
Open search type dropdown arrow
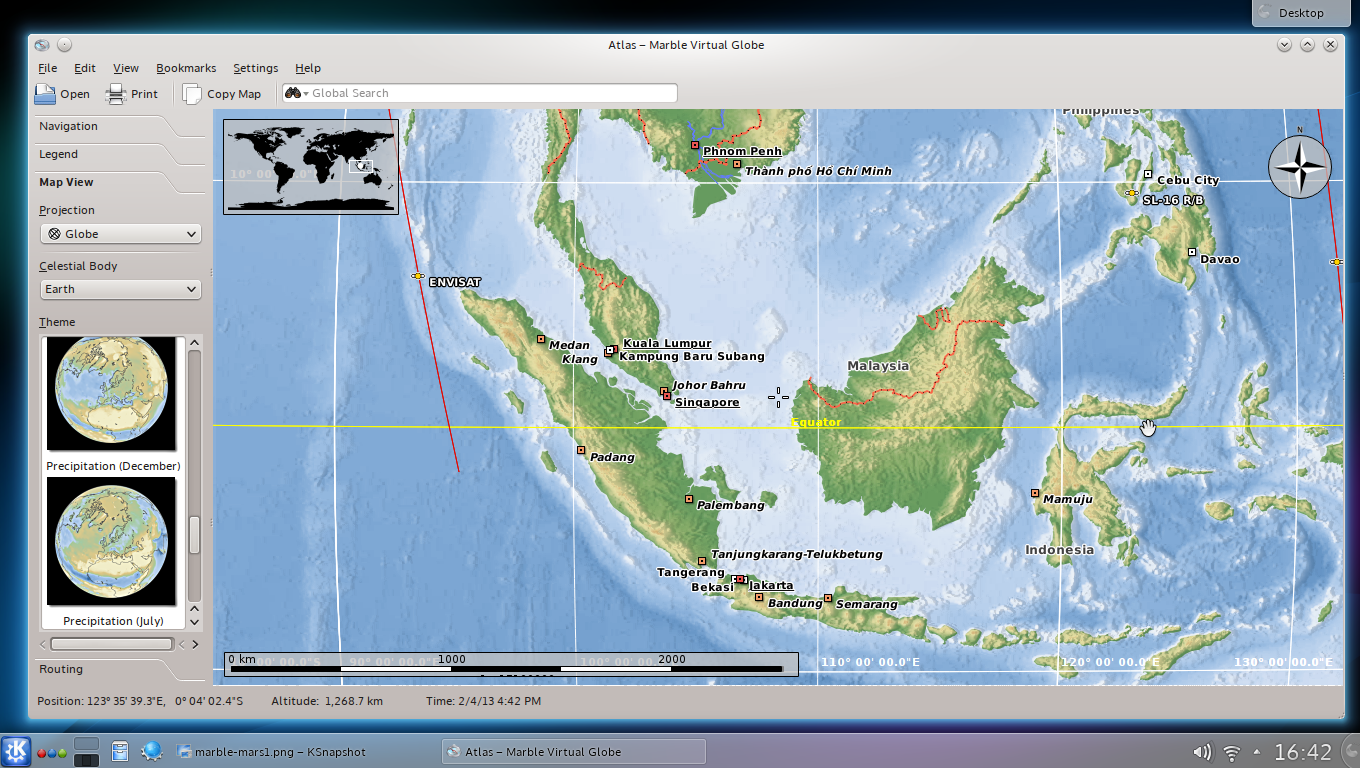(x=306, y=94)
